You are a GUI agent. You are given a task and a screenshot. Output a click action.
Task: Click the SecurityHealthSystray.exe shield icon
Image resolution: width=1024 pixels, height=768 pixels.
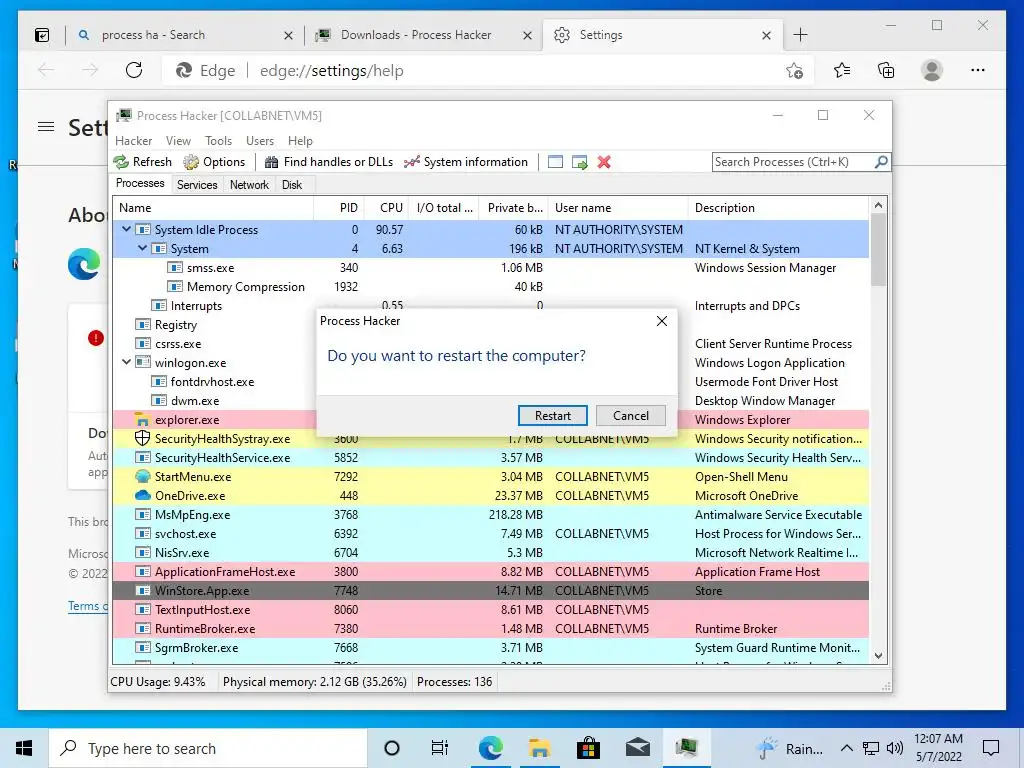click(142, 438)
